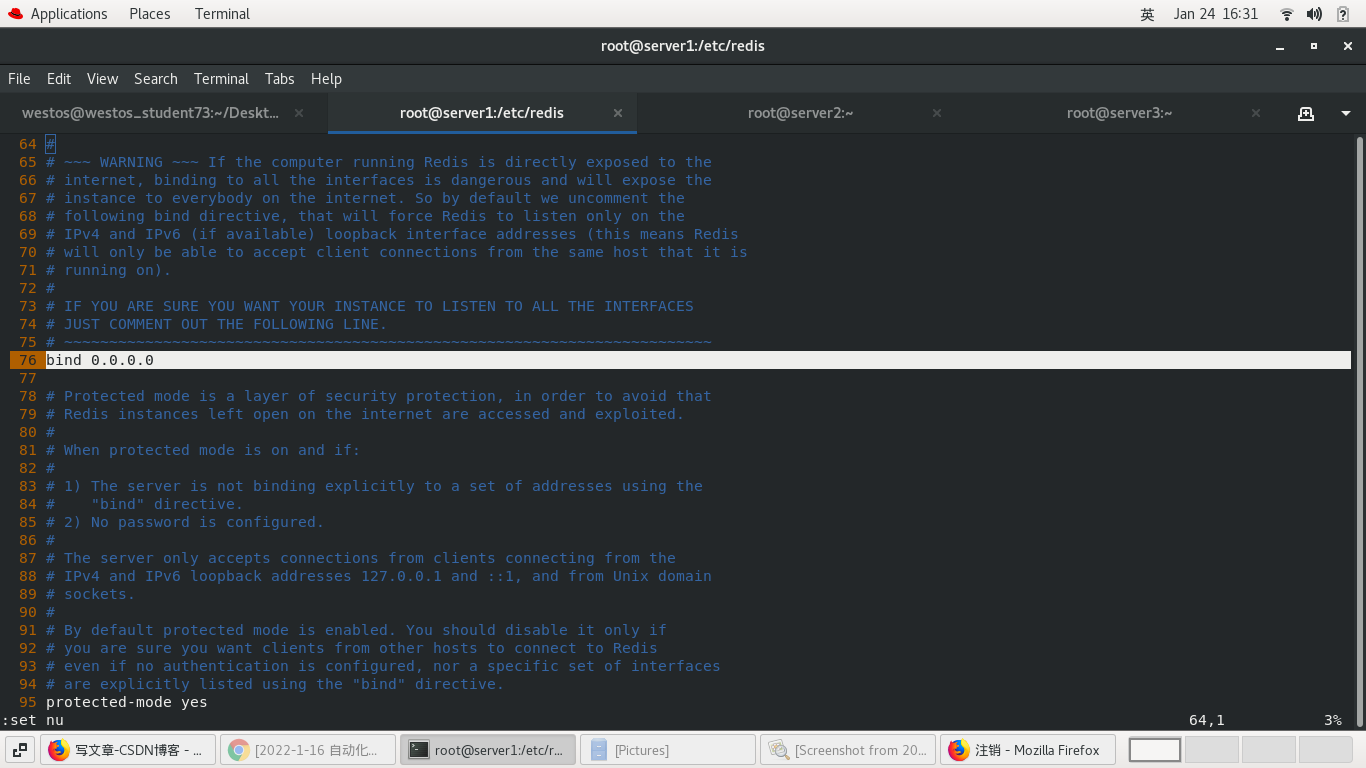Open the Tabs menu

280,79
